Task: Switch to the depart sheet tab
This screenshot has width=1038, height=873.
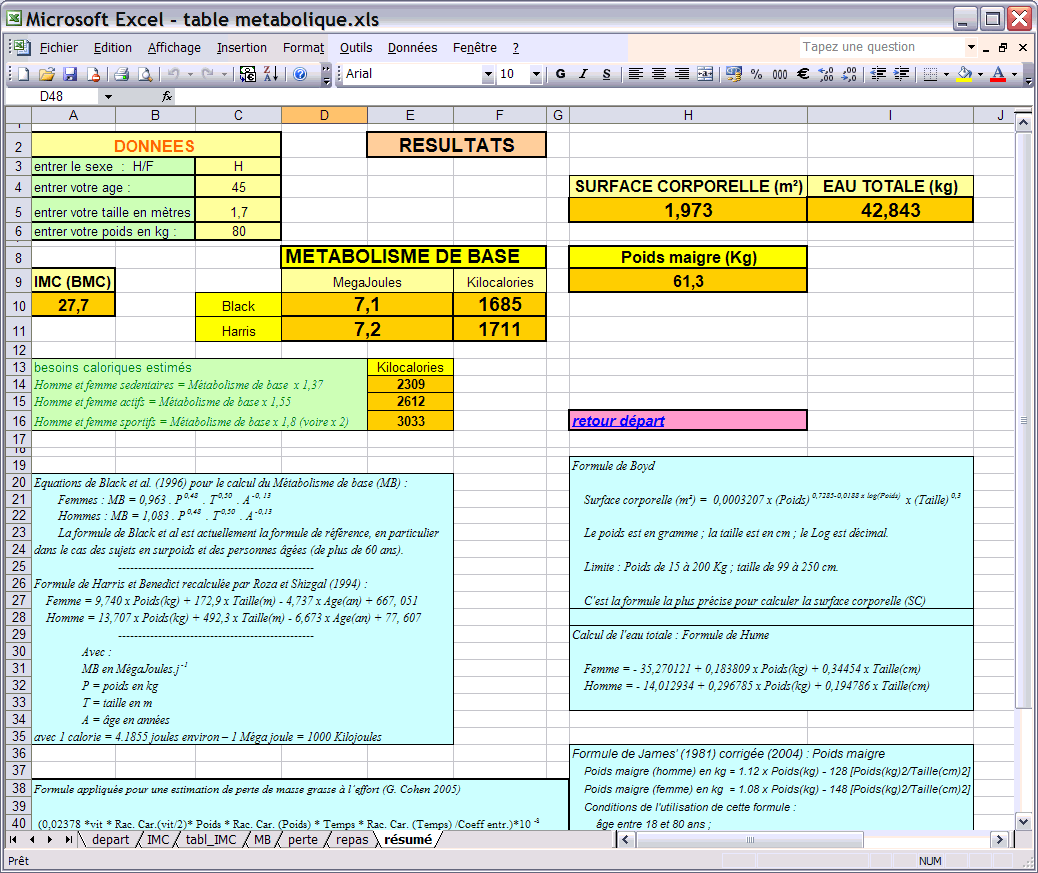Action: 111,840
